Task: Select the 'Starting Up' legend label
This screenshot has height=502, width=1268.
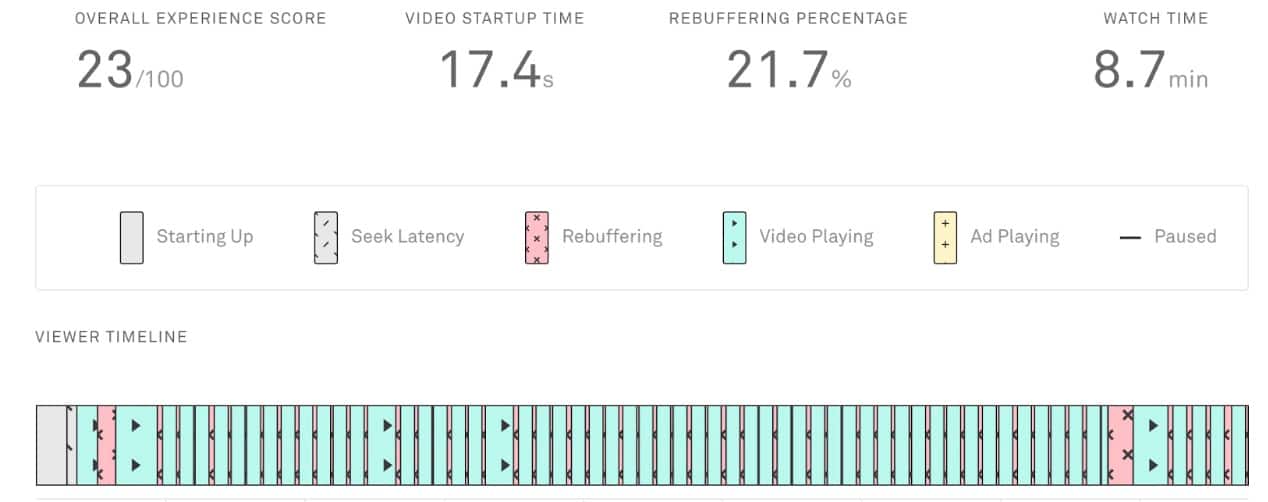Action: 204,237
